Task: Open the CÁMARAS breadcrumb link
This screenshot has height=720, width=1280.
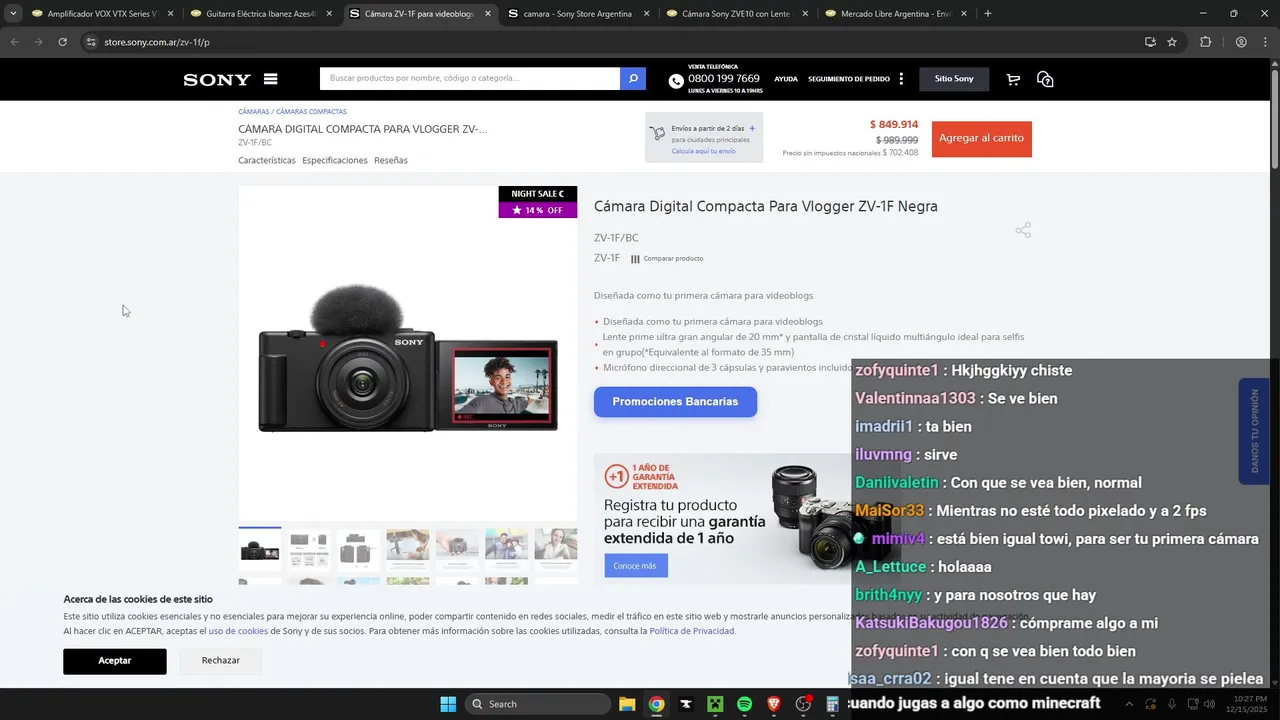Action: coord(253,112)
